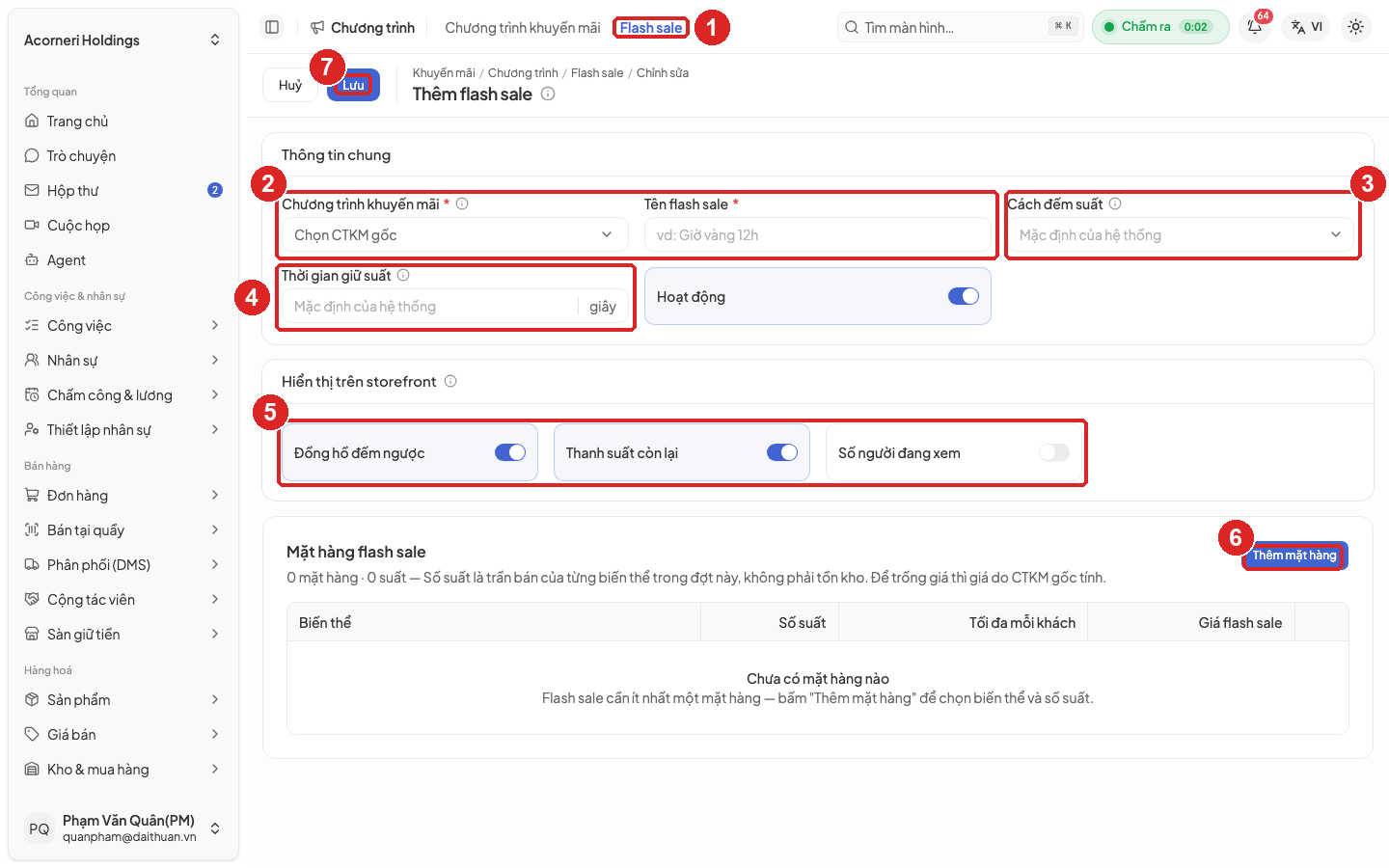Viewport: 1389px width, 868px height.
Task: Disable Thanh suất còn lại switch
Action: click(x=782, y=452)
